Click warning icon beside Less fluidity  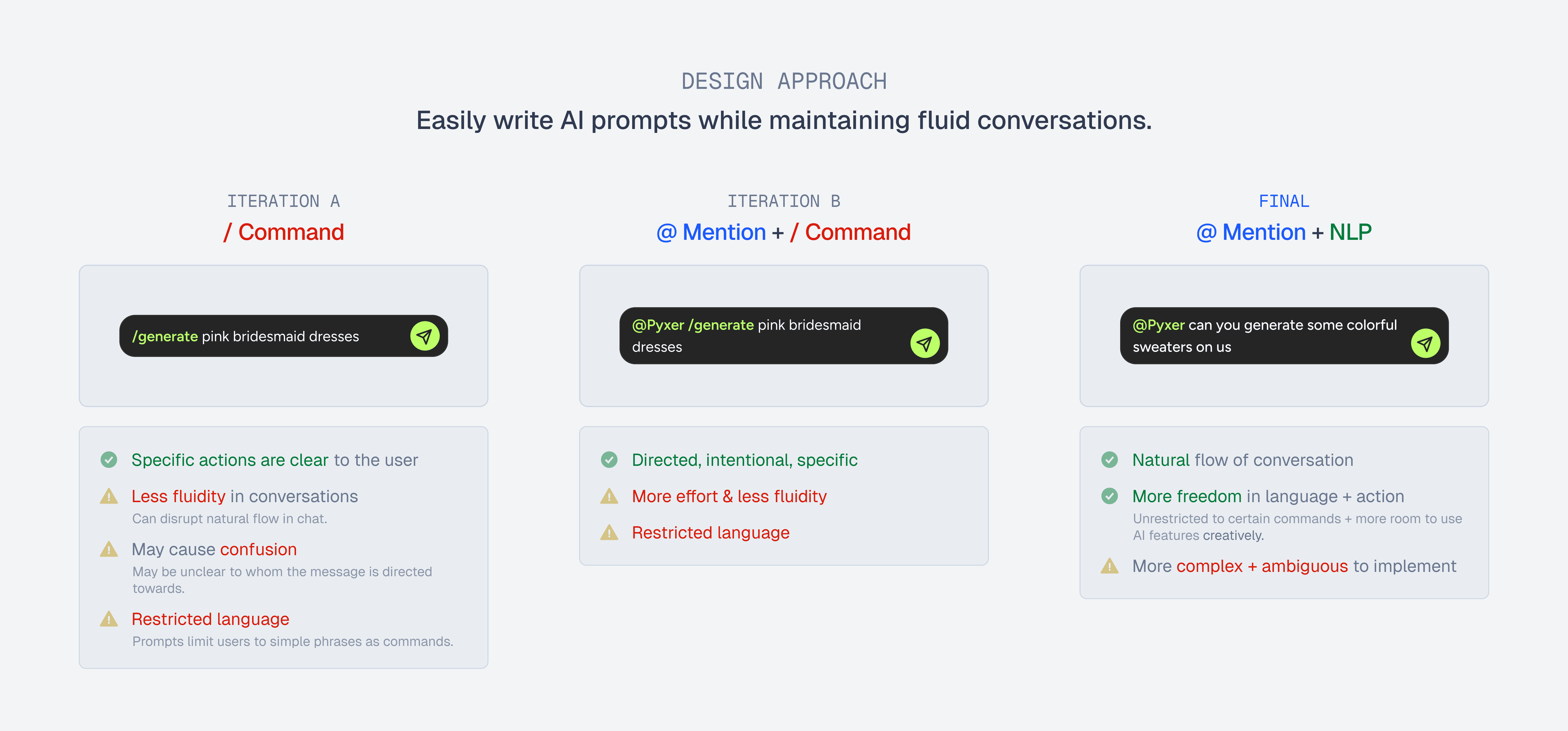pyautogui.click(x=109, y=496)
